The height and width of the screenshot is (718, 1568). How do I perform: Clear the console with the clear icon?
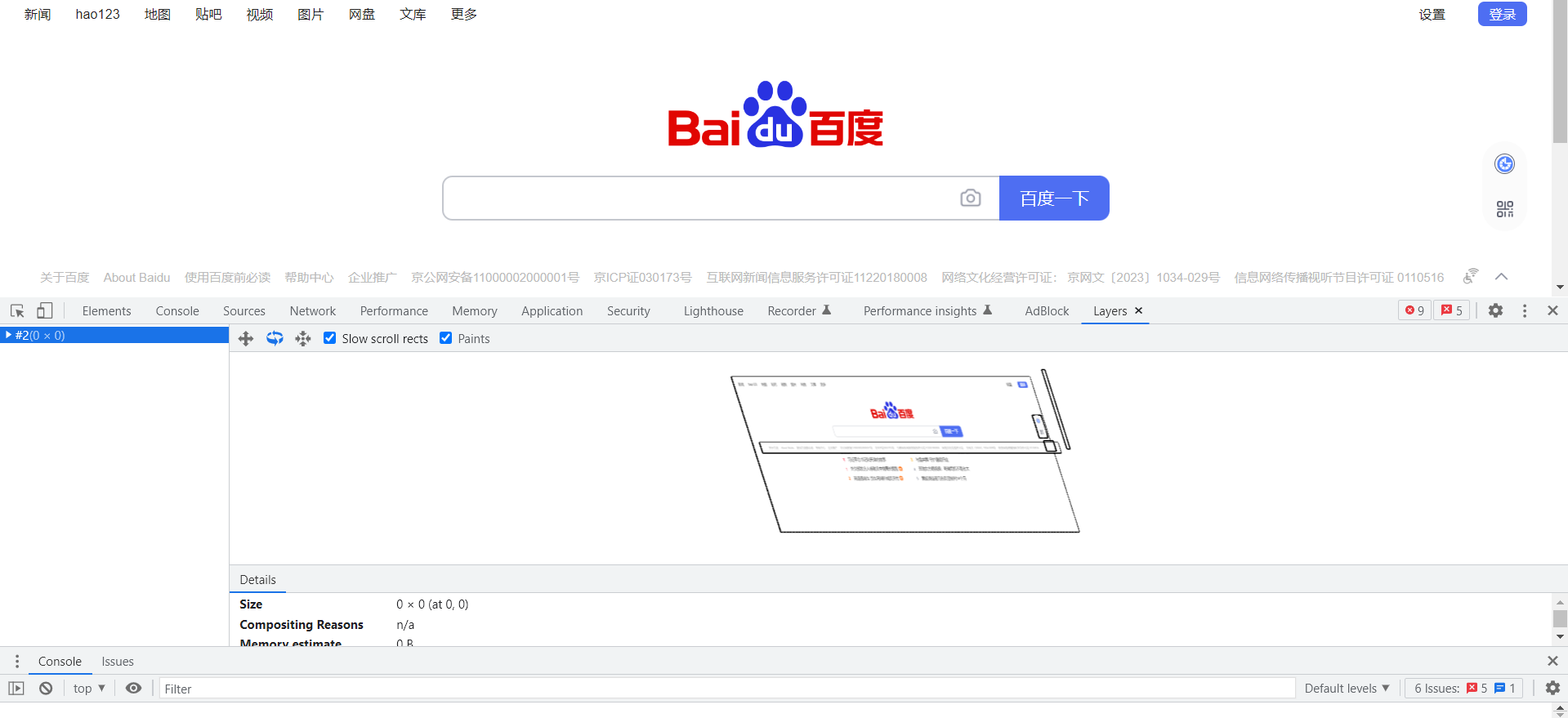(46, 689)
